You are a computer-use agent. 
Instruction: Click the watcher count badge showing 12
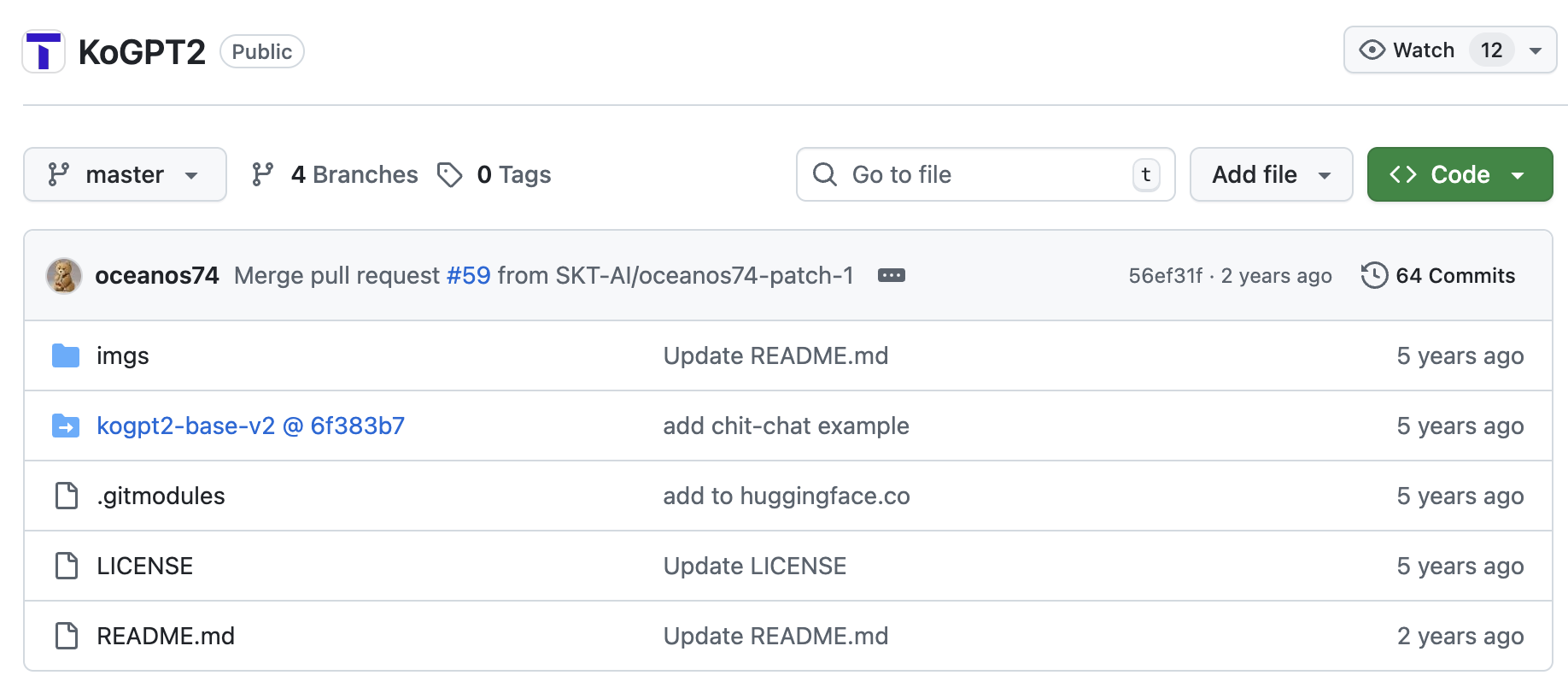pos(1491,50)
